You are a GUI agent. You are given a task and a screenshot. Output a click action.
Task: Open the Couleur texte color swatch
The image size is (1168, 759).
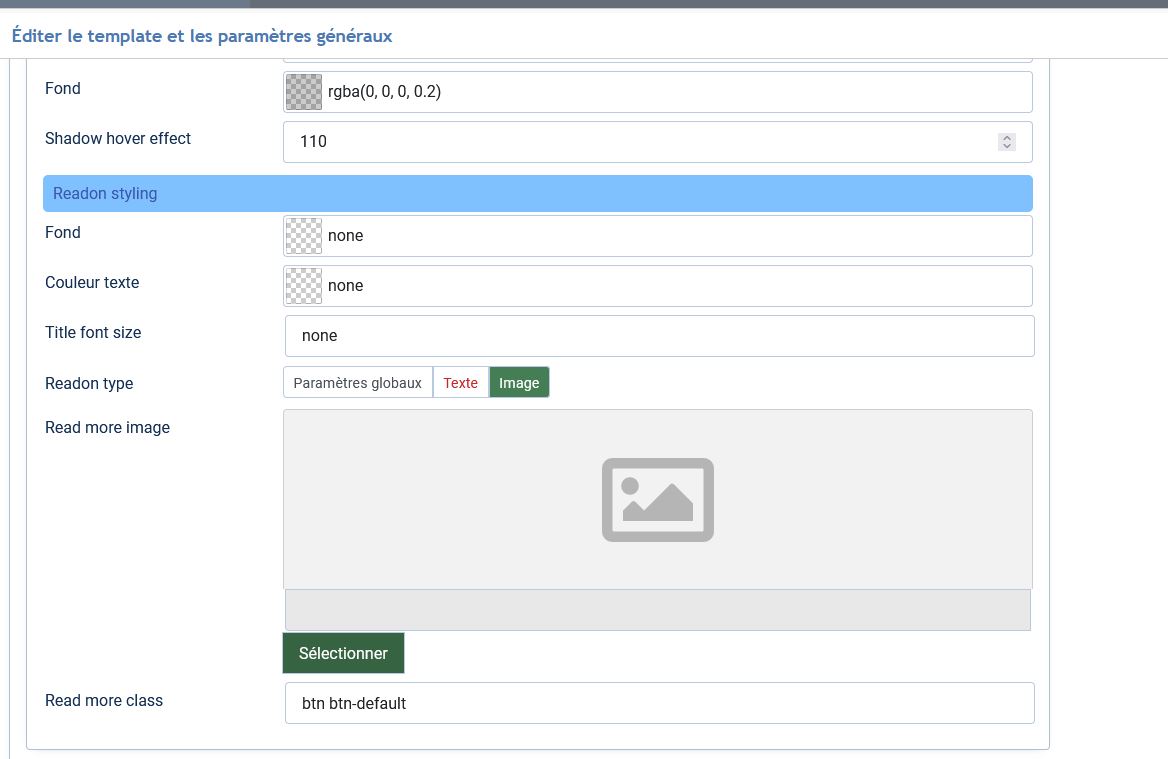[x=304, y=286]
